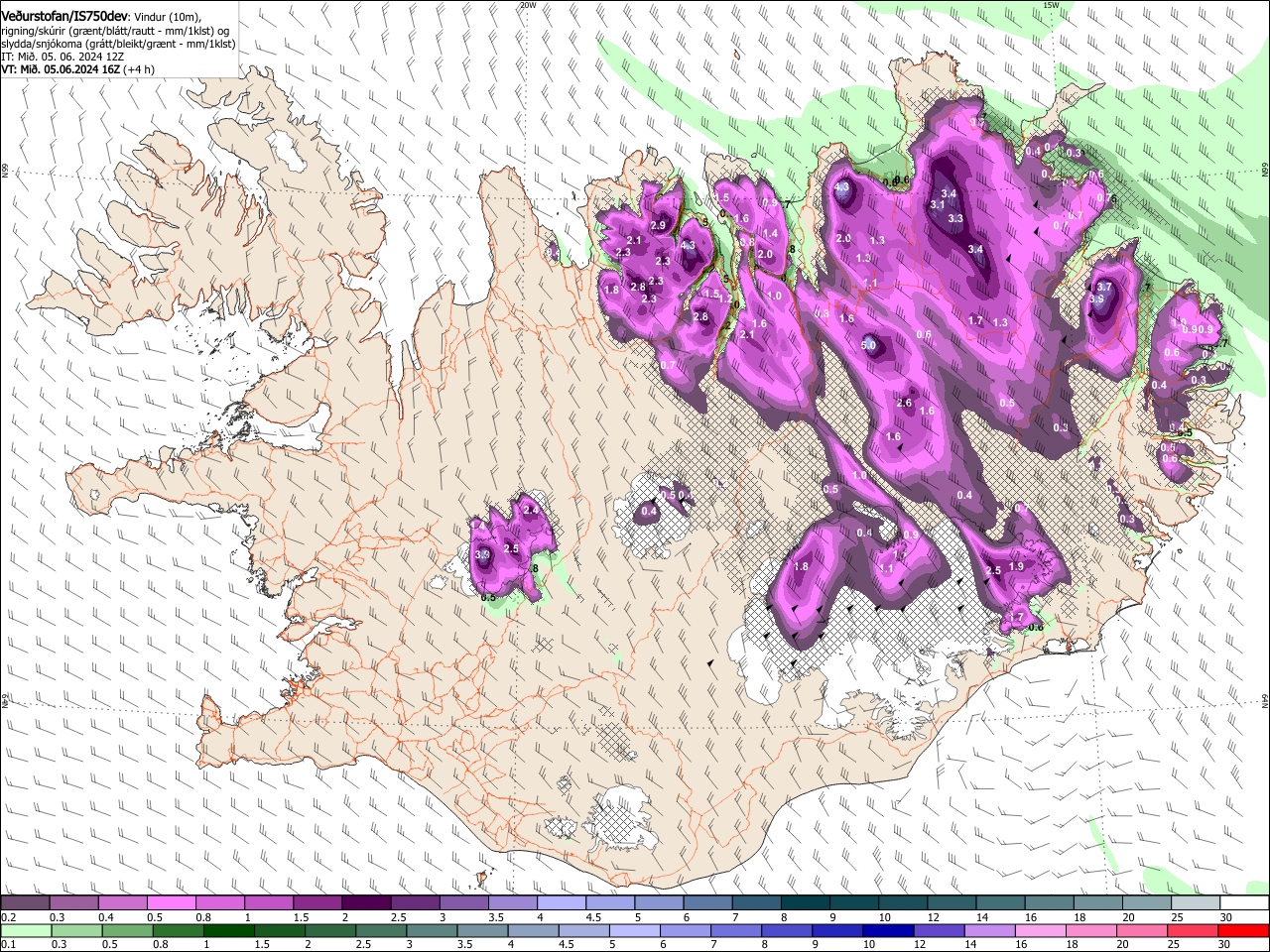
Task: Click the 3.3 precipitation value on map
Action: (x=955, y=218)
